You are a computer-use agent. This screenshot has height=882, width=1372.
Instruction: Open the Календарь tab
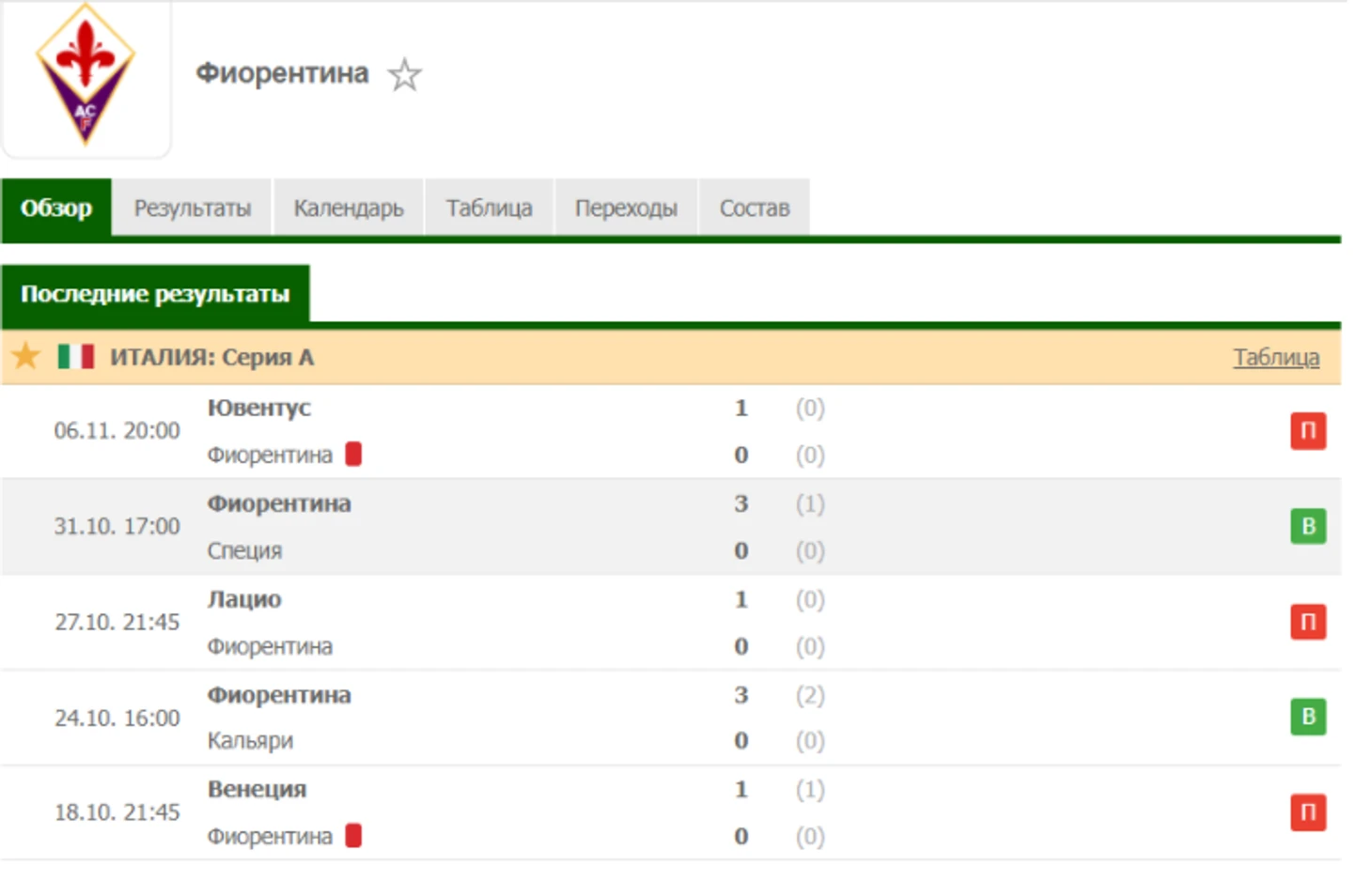pos(349,208)
